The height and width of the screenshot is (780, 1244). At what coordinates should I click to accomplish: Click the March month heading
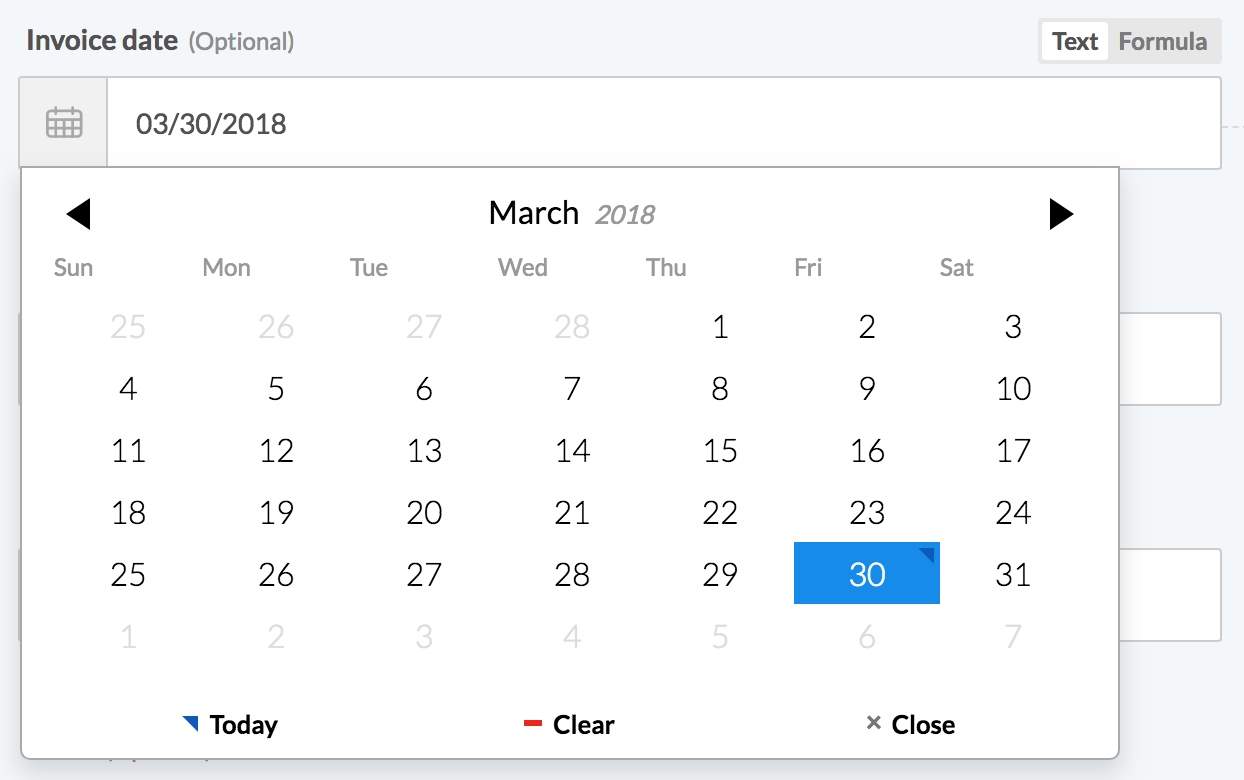click(x=534, y=212)
